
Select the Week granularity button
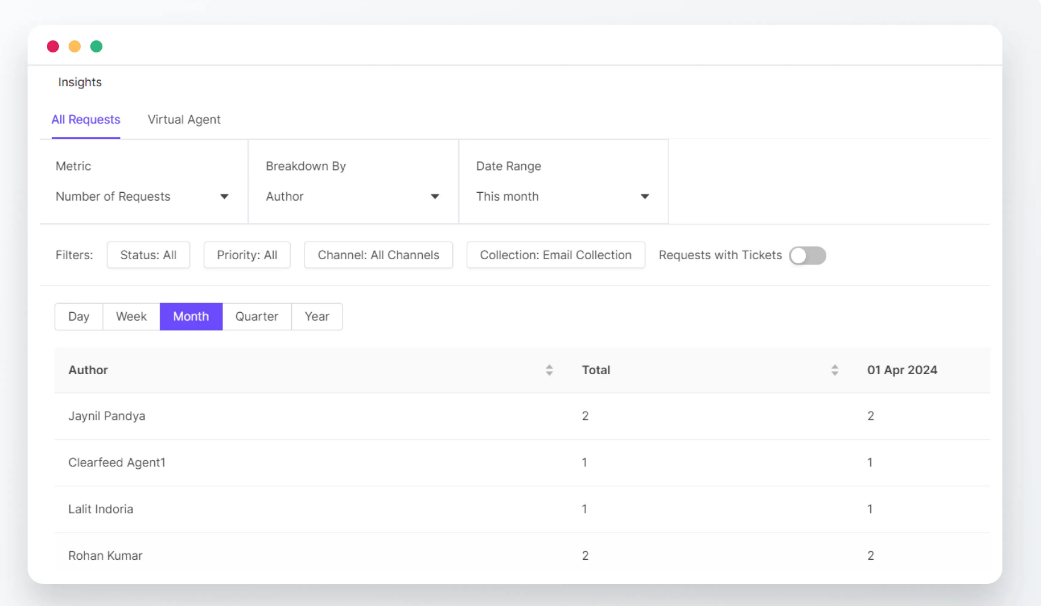point(131,316)
